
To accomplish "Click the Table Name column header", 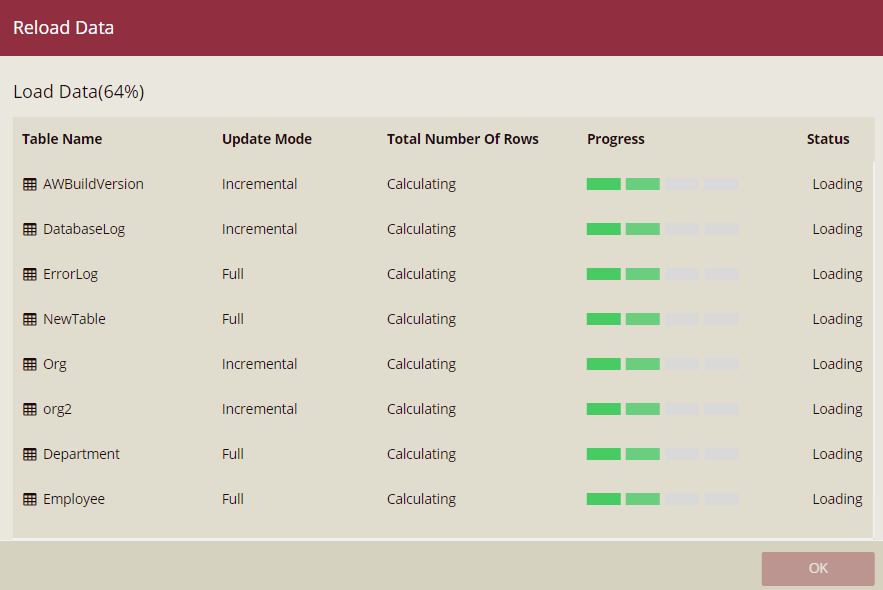I will 62,139.
